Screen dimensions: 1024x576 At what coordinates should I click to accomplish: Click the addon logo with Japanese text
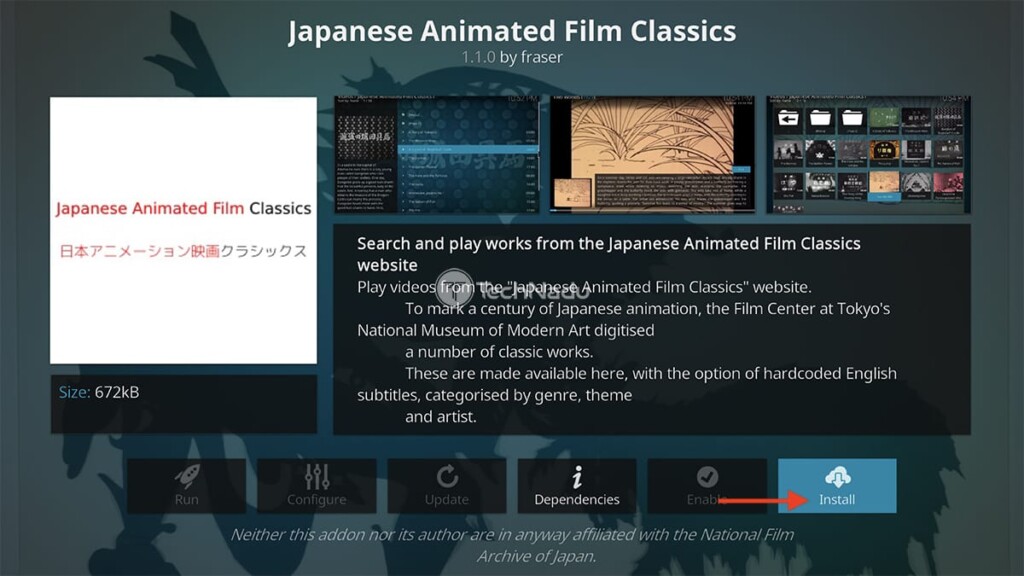click(x=184, y=230)
